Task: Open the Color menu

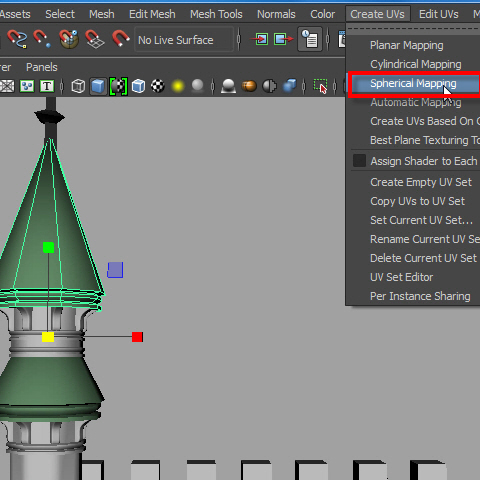Action: (322, 14)
